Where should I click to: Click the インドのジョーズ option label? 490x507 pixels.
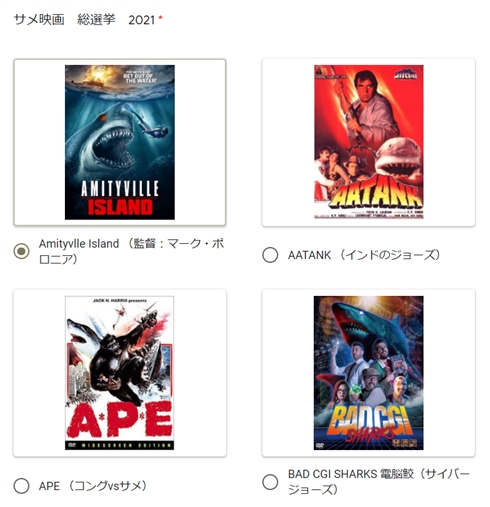pos(364,255)
